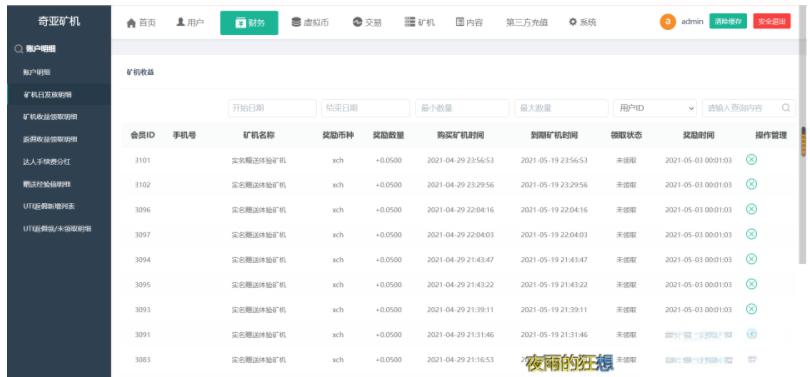Click the delete icon for member 3093
This screenshot has height=377, width=810.
coord(752,309)
